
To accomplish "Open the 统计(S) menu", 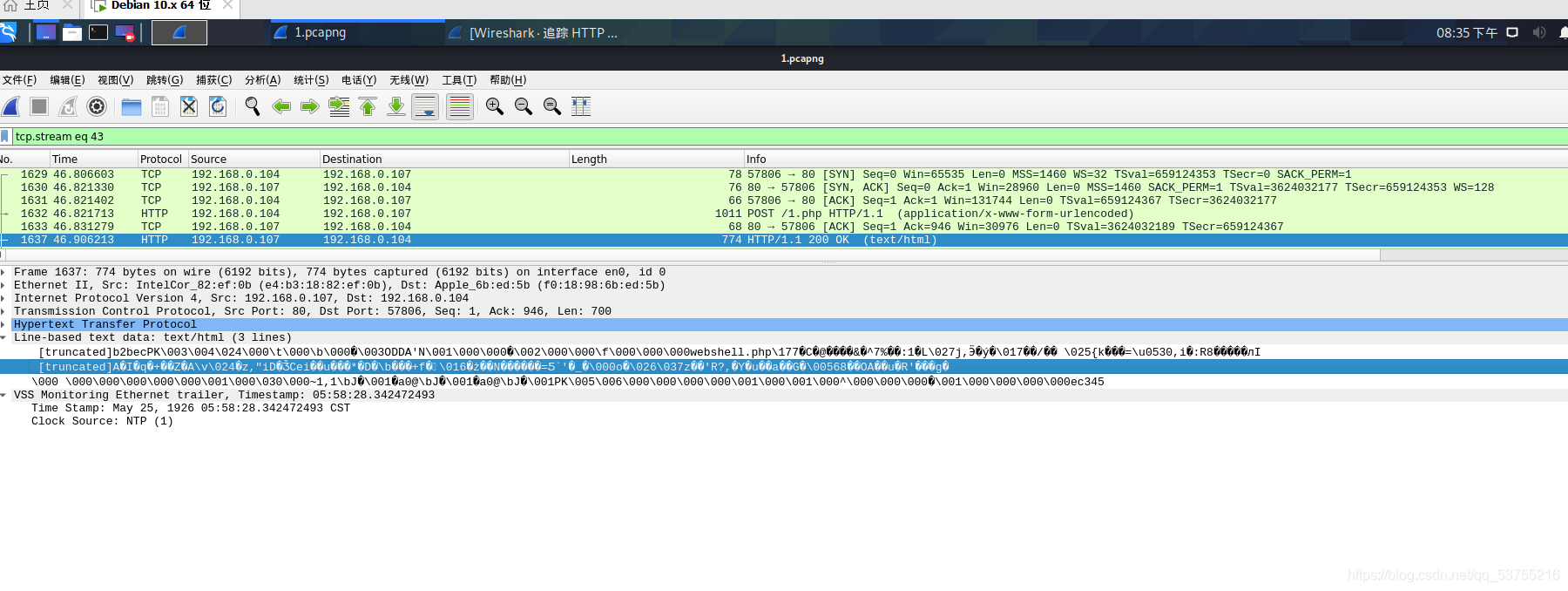I will [311, 80].
